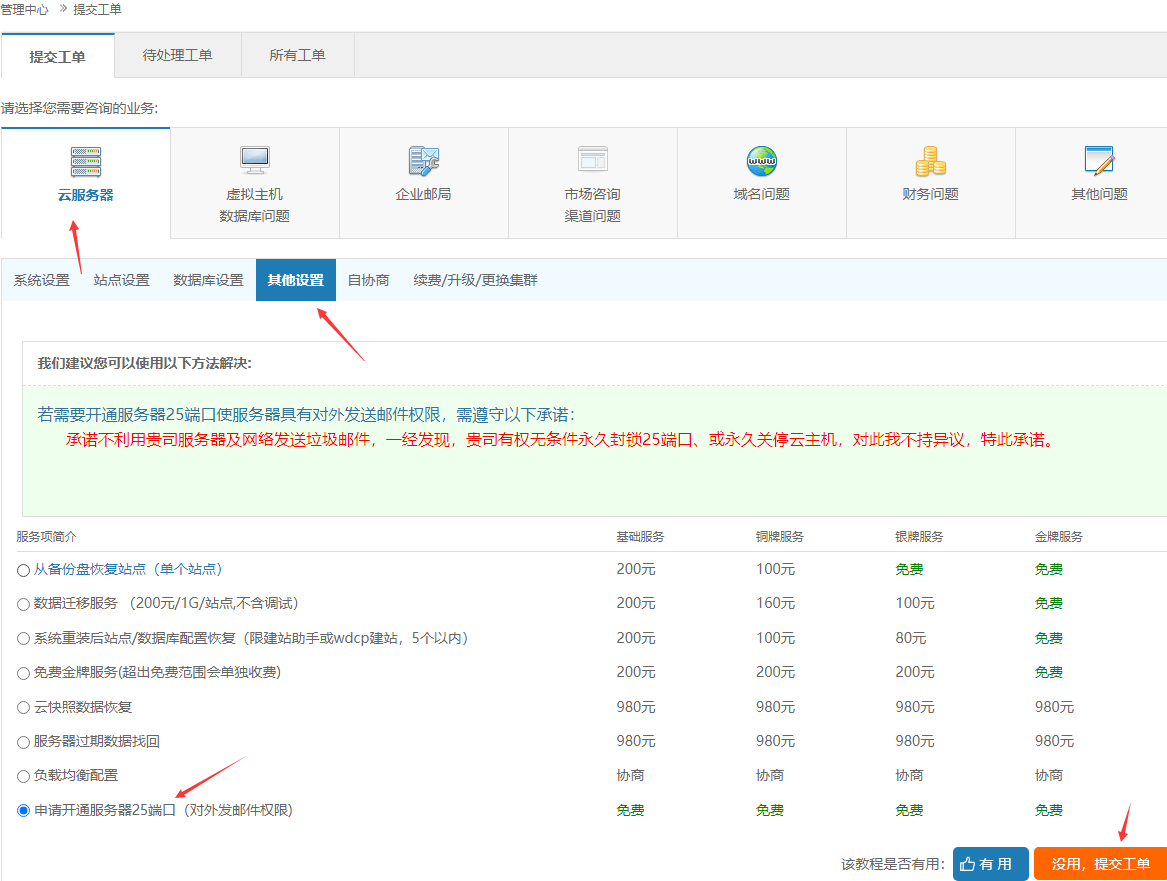Select the finance gold coins icon
This screenshot has height=881, width=1167.
[930, 161]
